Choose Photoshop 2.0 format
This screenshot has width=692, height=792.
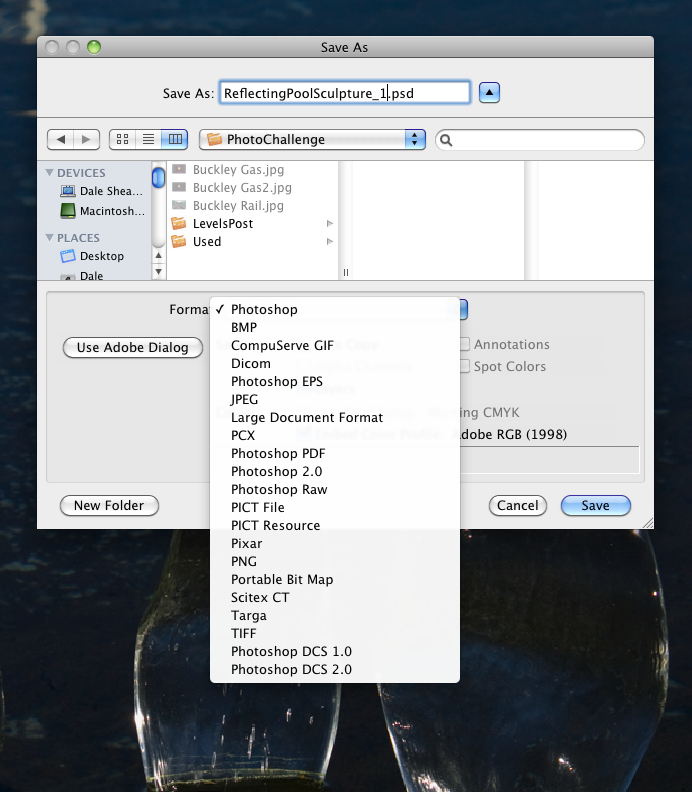[334, 471]
